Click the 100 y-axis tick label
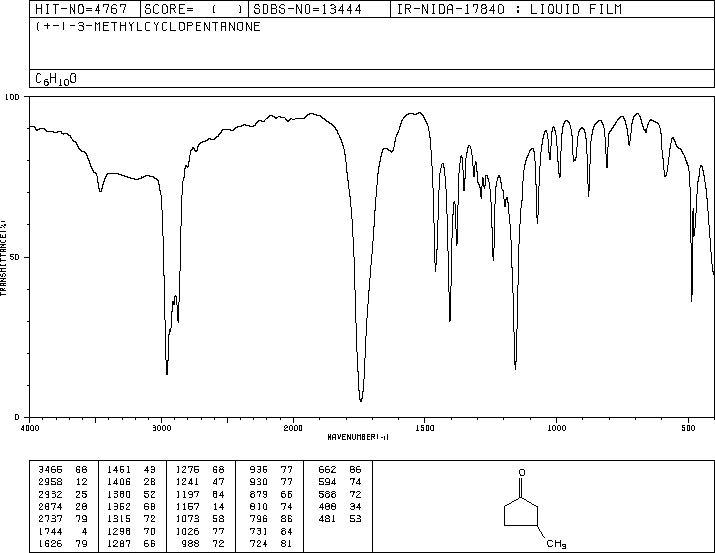 pyautogui.click(x=12, y=97)
